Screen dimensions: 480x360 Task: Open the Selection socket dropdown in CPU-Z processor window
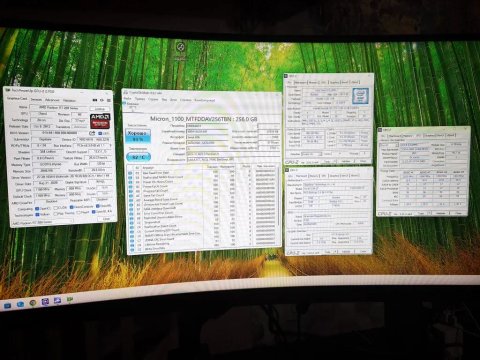click(312, 154)
